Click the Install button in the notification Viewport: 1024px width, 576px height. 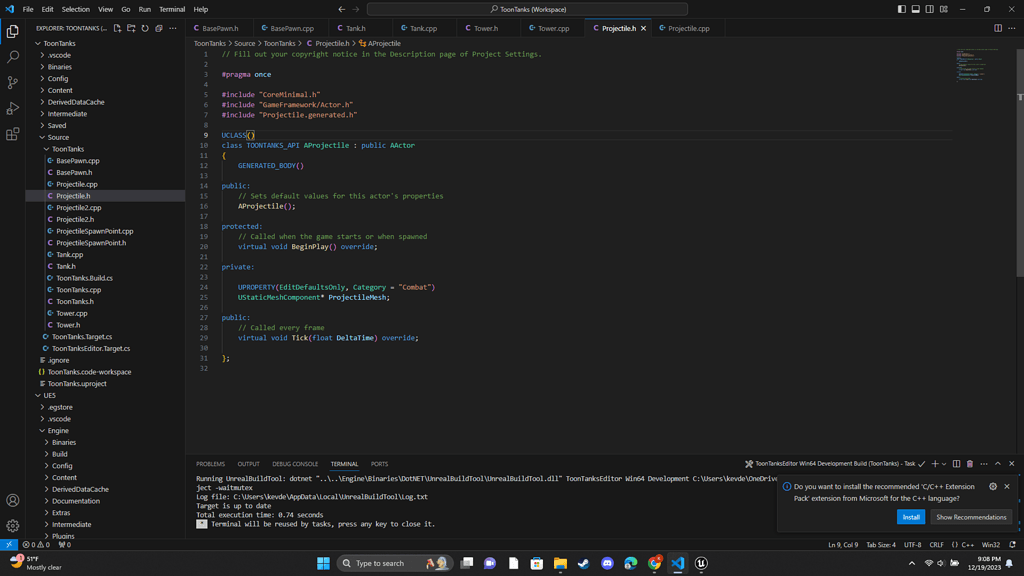pyautogui.click(x=910, y=517)
